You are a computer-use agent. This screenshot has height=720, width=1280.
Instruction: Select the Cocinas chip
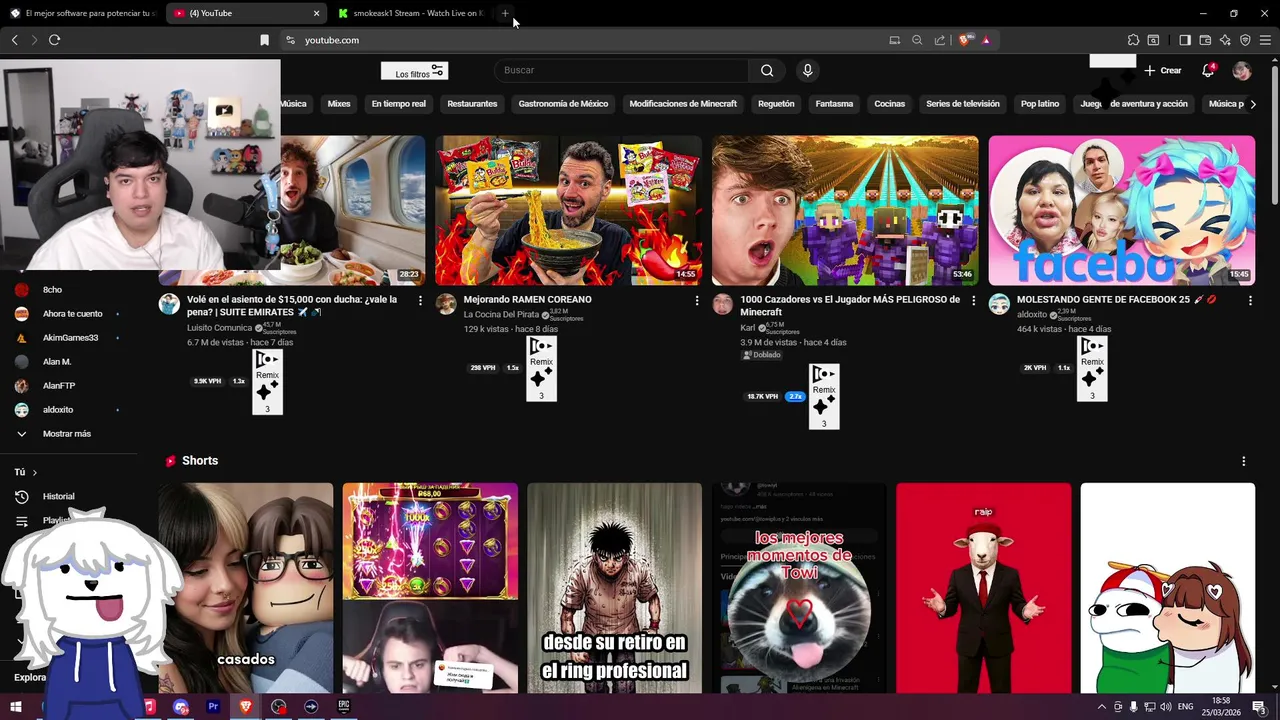(889, 104)
